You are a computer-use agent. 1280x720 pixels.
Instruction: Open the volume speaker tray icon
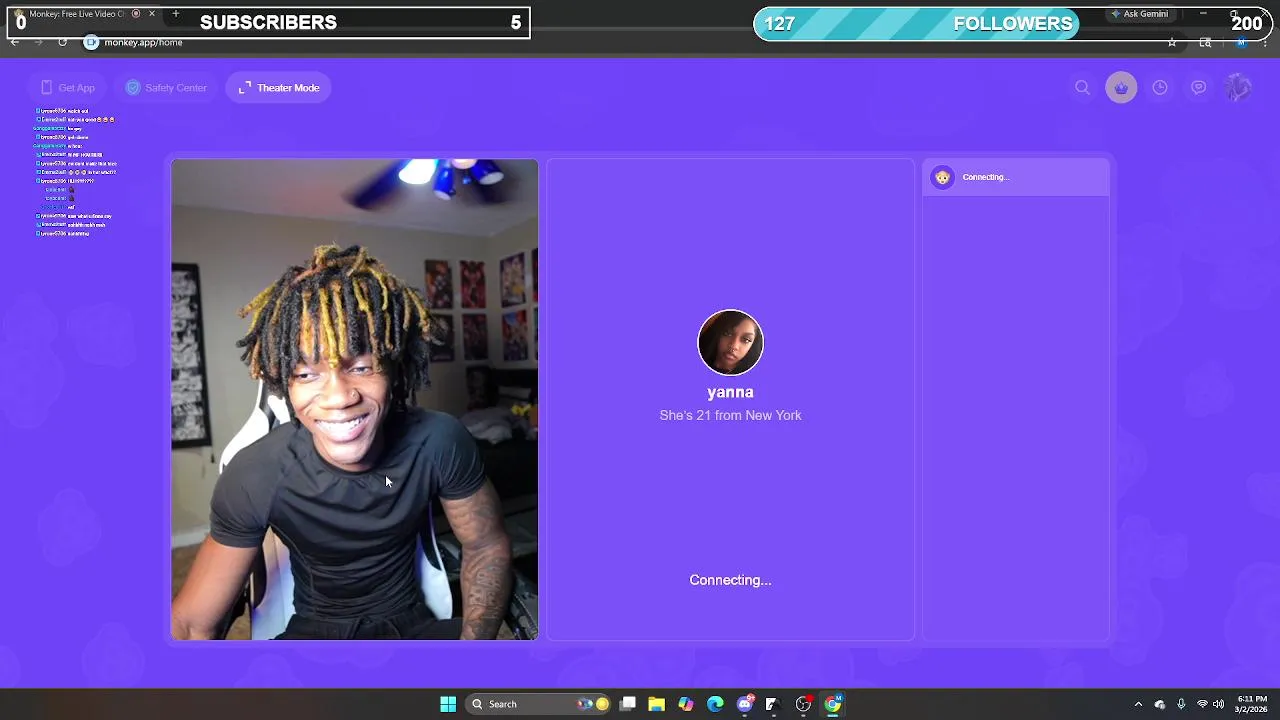pos(1219,704)
